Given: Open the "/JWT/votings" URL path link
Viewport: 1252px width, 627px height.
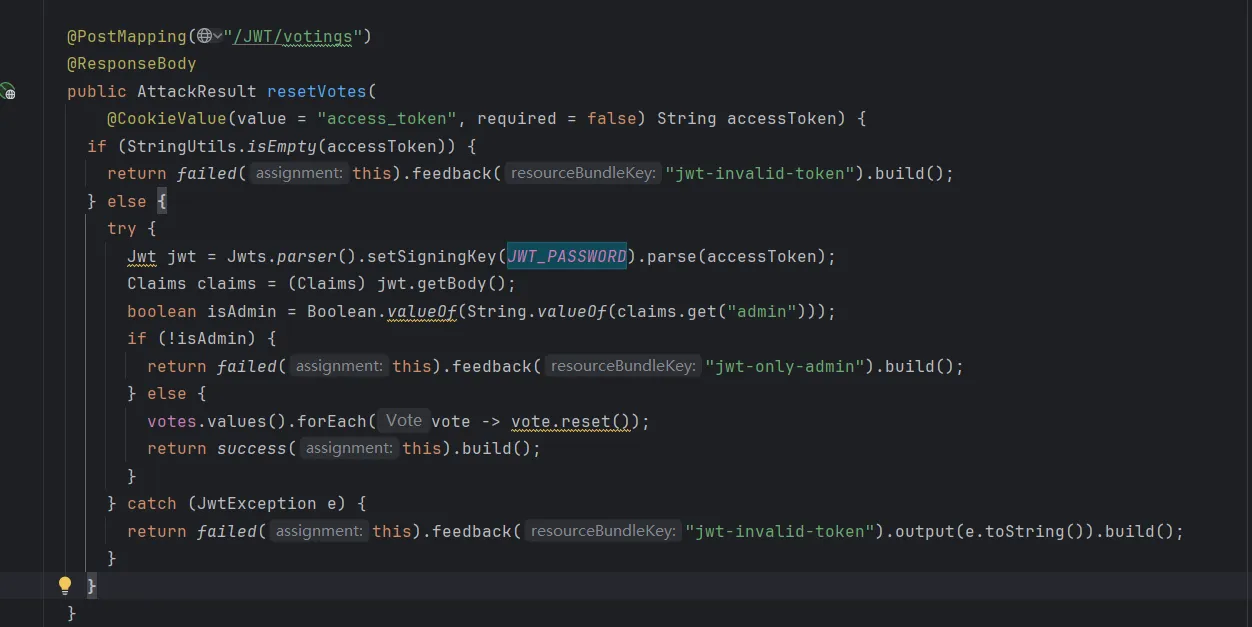Looking at the screenshot, I should coord(293,37).
